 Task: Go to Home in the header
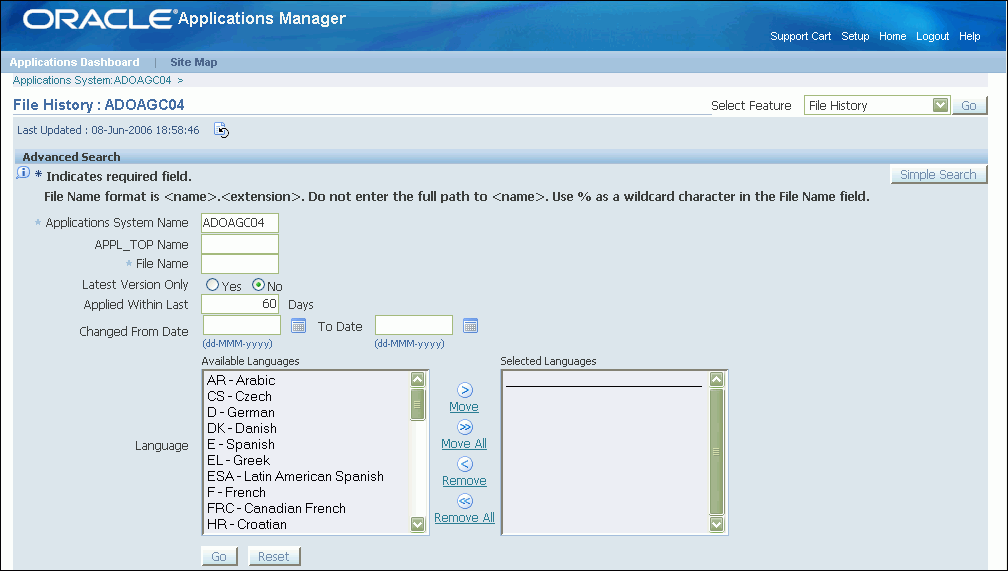[892, 37]
